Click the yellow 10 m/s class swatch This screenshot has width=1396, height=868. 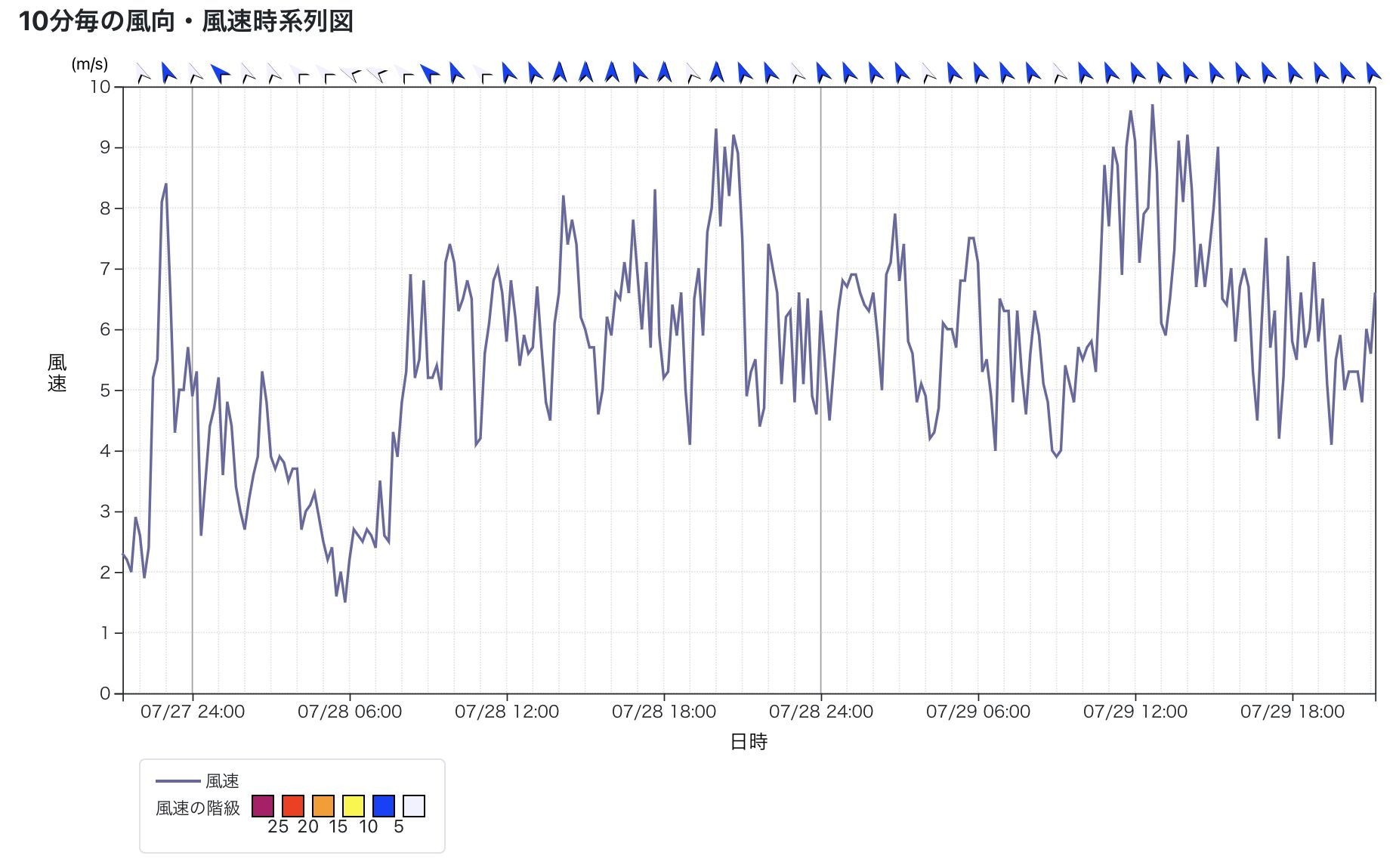(353, 806)
